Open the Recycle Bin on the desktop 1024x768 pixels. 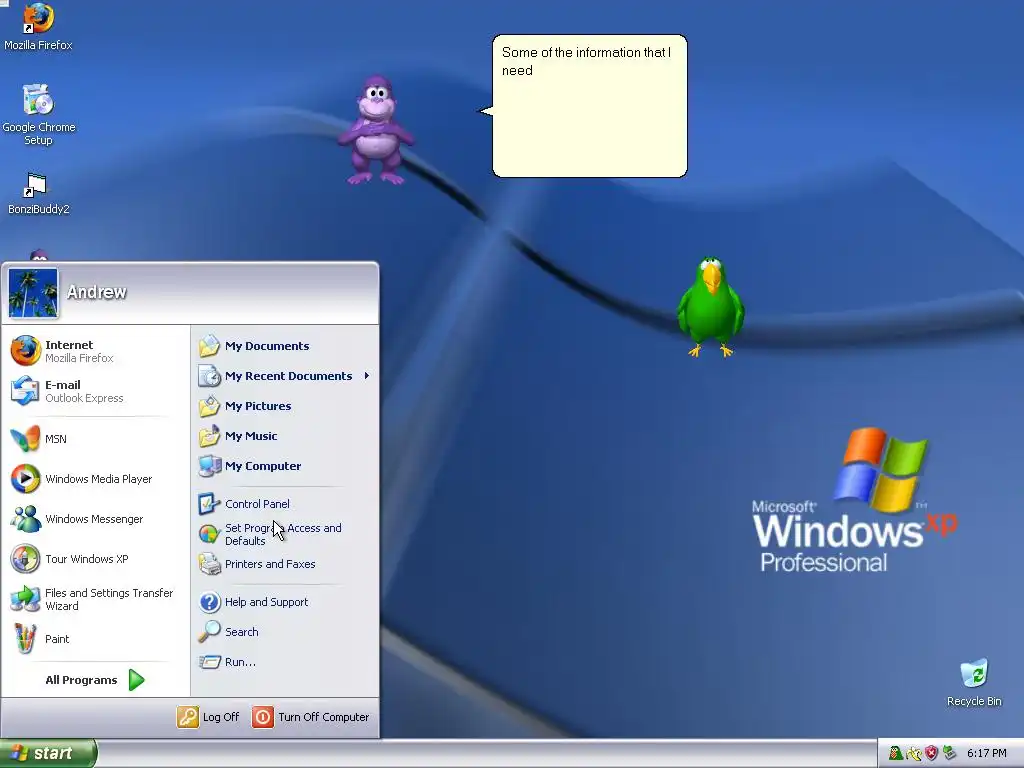click(974, 682)
